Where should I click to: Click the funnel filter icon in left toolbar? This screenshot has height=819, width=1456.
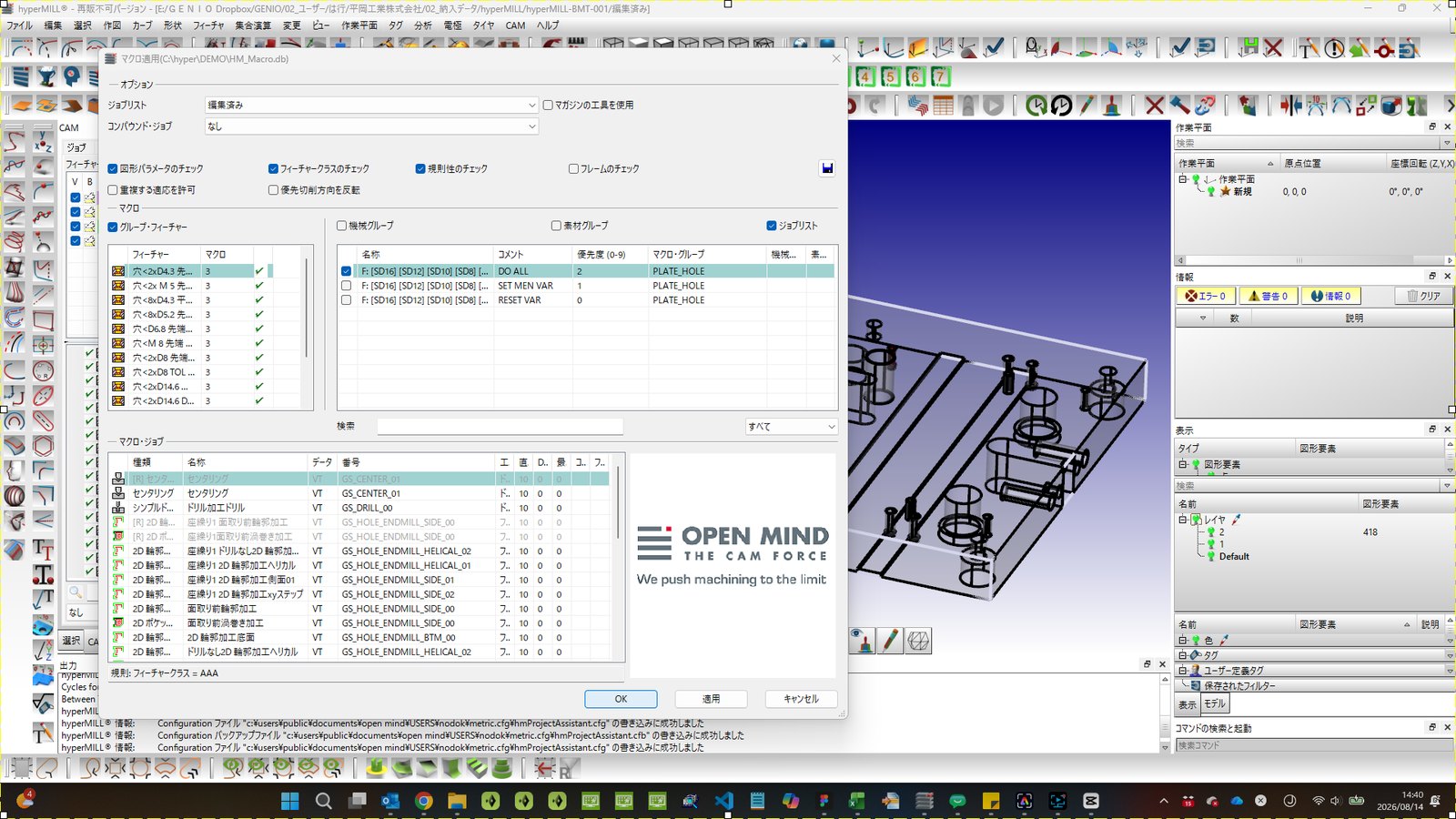point(46,77)
